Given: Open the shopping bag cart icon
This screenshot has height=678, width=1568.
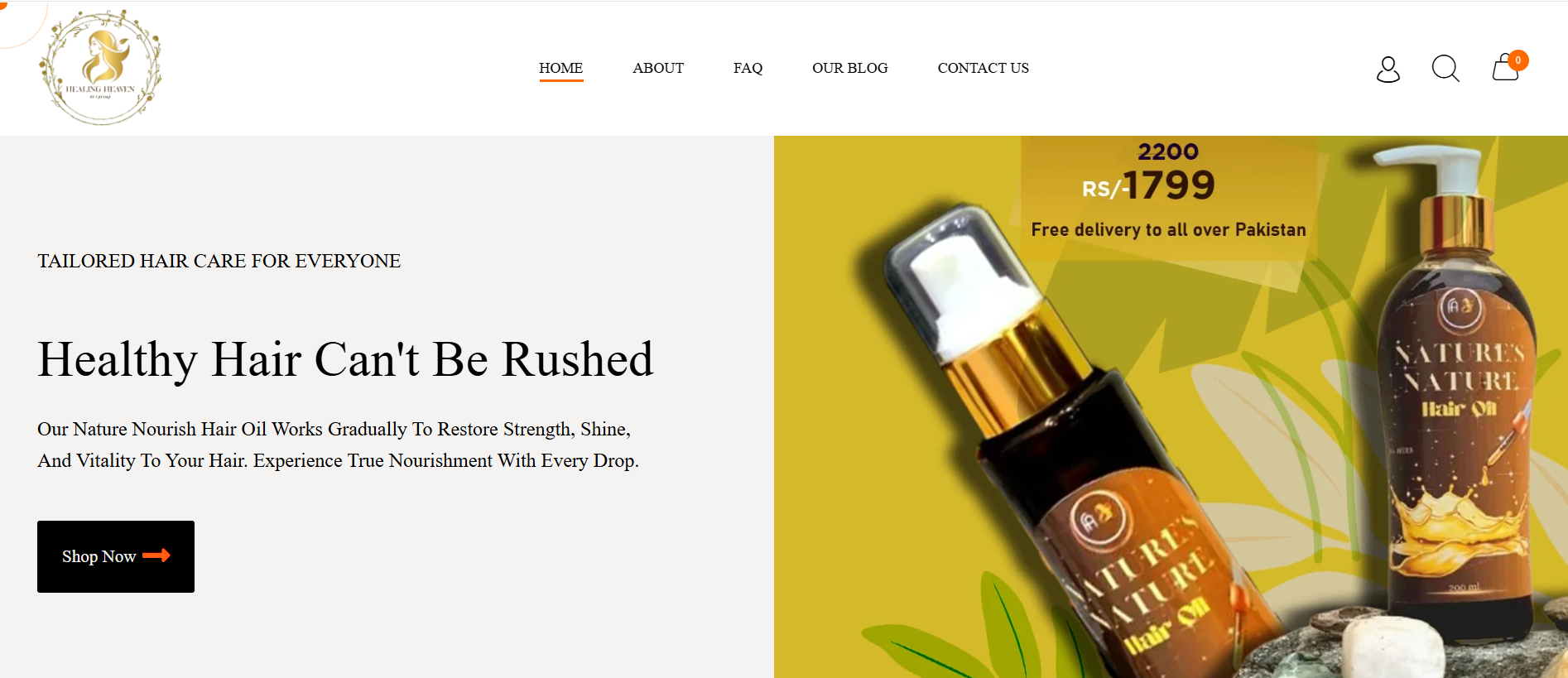Looking at the screenshot, I should click(x=1505, y=68).
